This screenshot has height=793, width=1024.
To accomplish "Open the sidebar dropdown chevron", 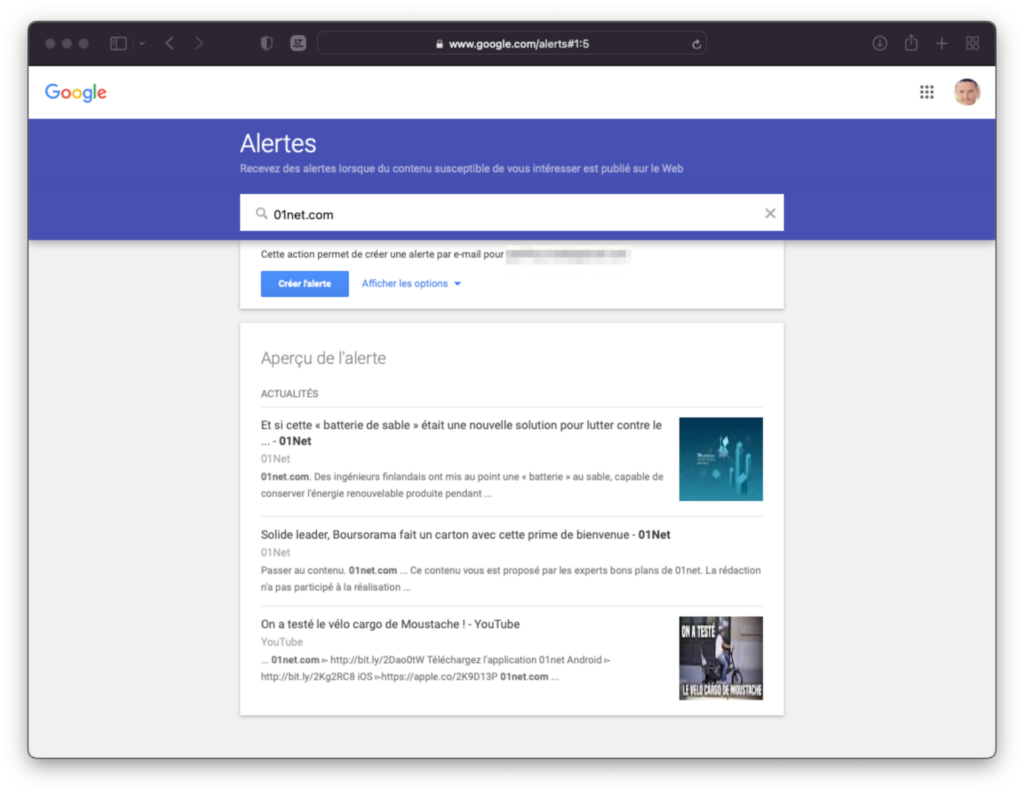I will point(142,44).
